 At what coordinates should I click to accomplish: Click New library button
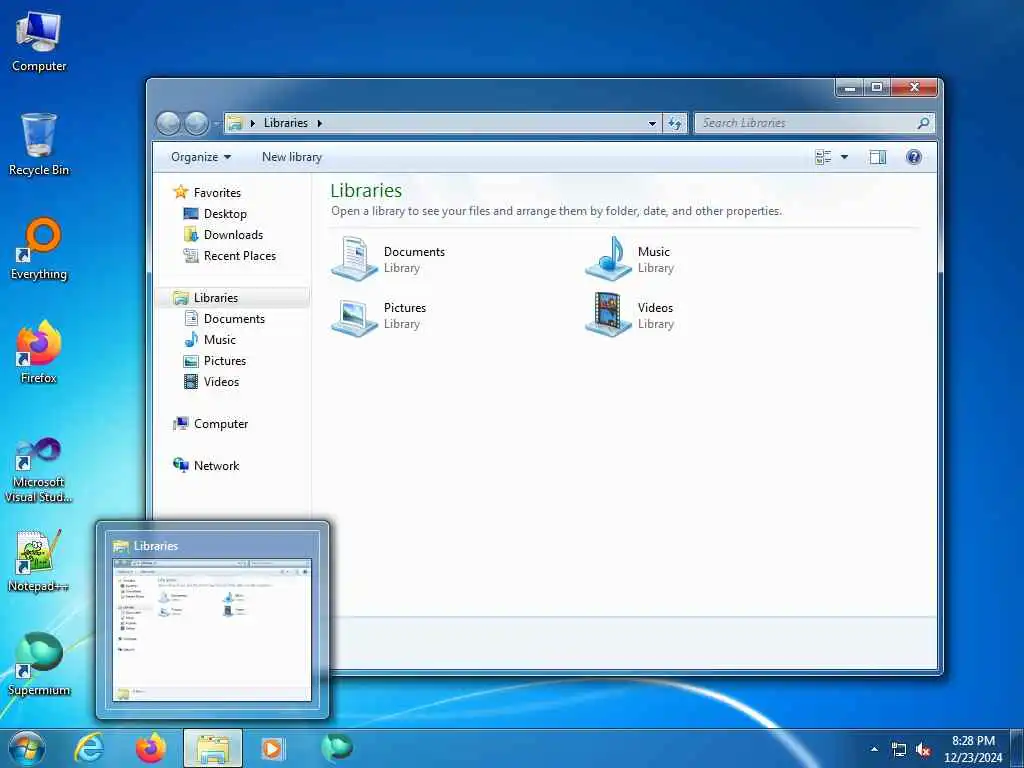pos(292,157)
